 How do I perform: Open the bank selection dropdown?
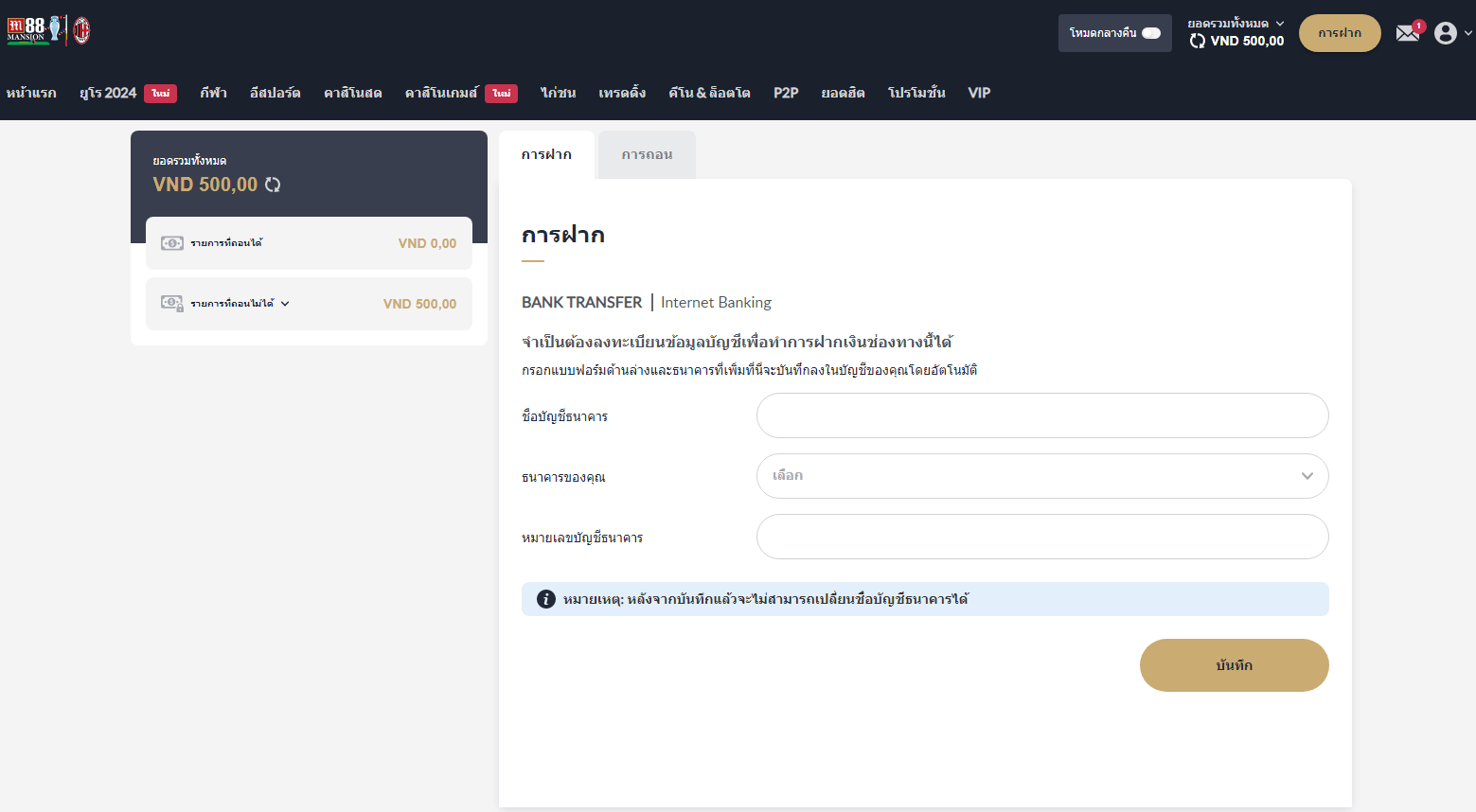click(1041, 476)
